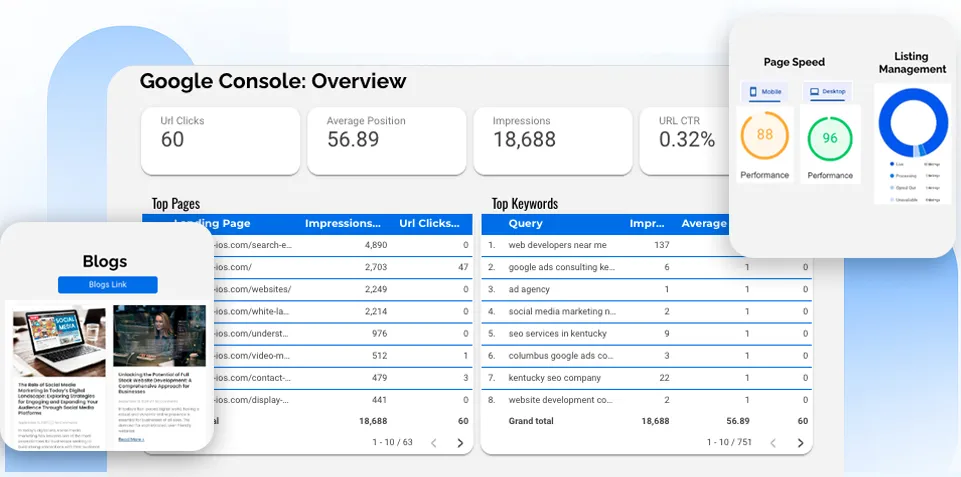
Task: Switch to the Desktop page speed tab
Action: point(827,92)
